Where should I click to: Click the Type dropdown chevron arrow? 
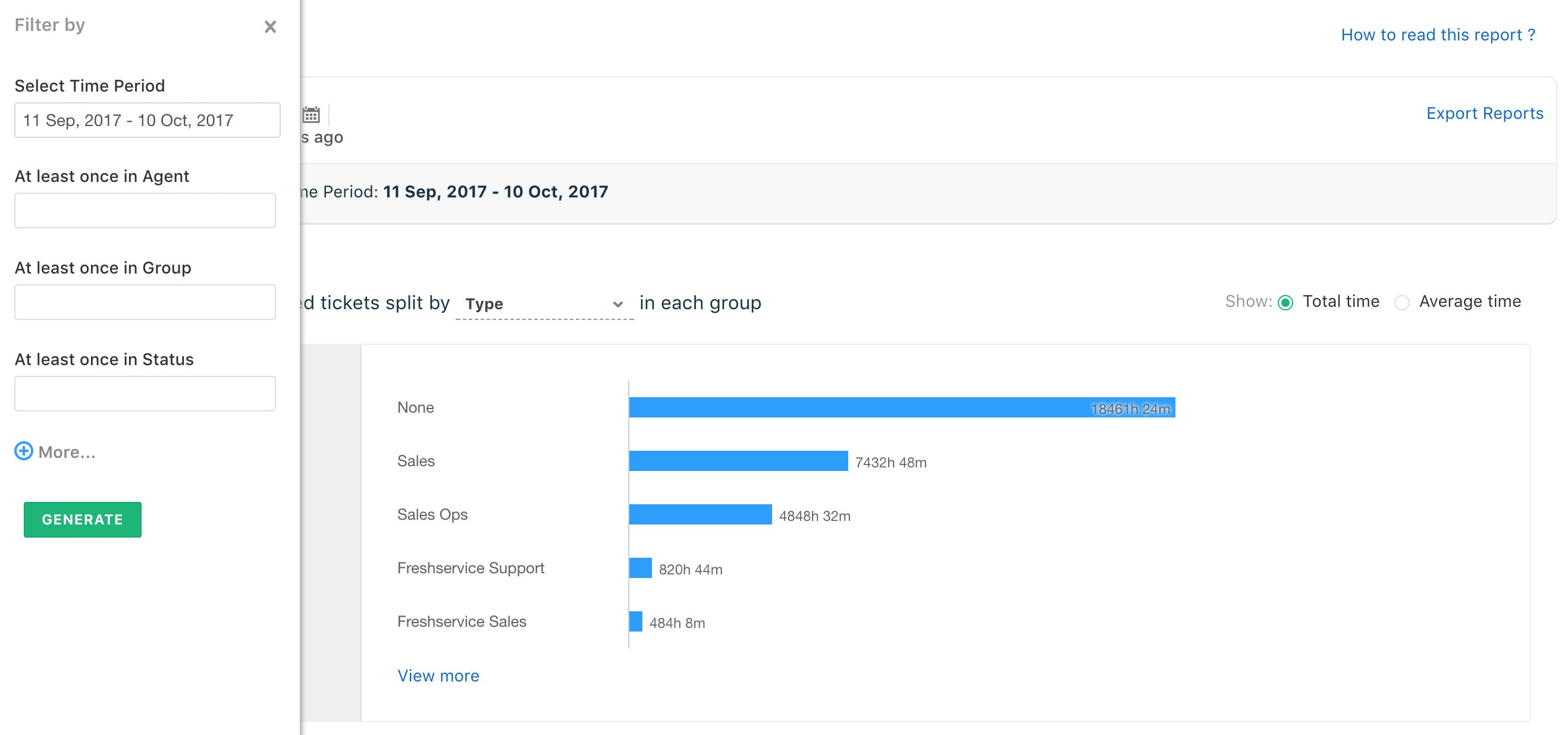pyautogui.click(x=618, y=304)
